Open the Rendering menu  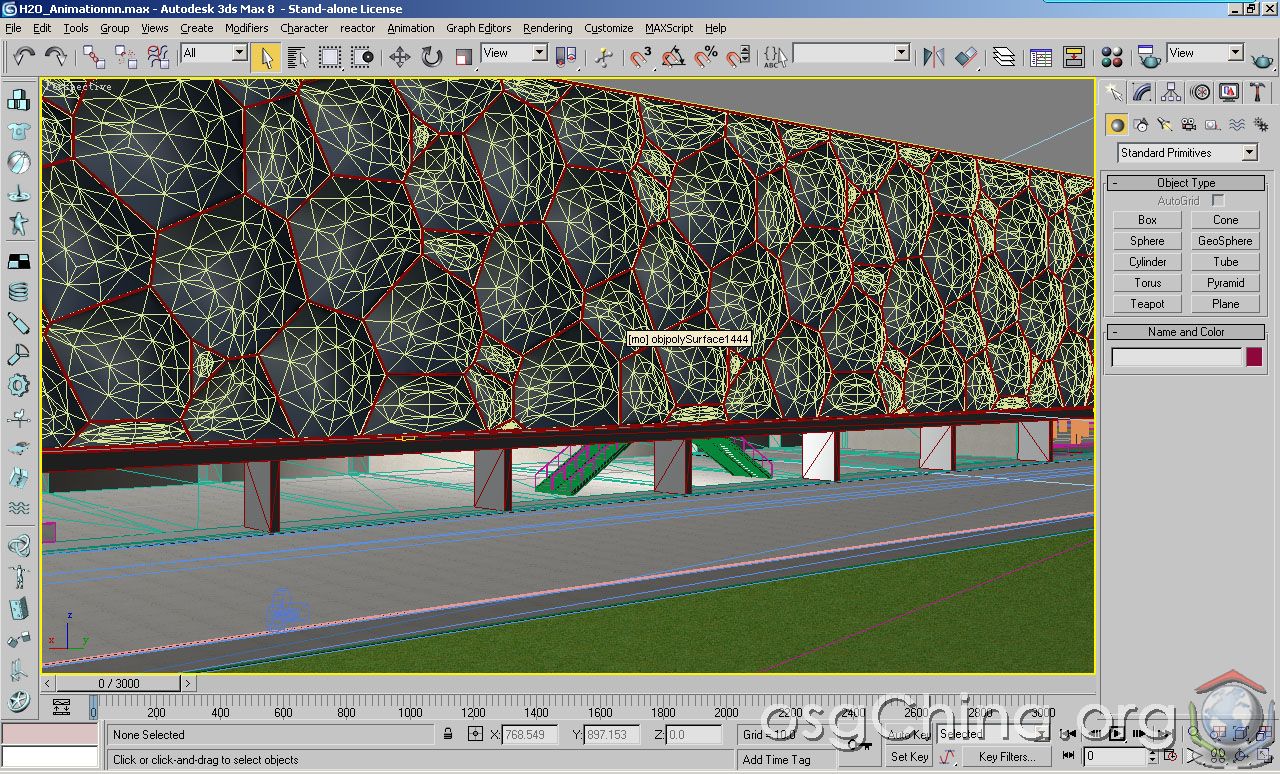547,28
